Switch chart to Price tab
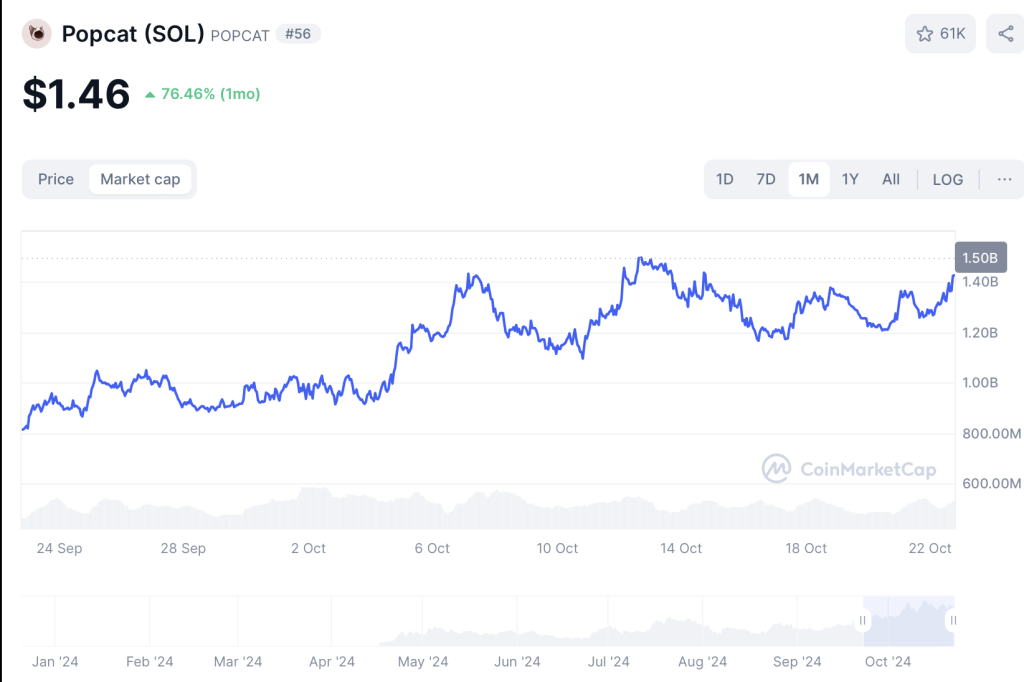Screen dimensions: 1024x682 click(x=56, y=179)
